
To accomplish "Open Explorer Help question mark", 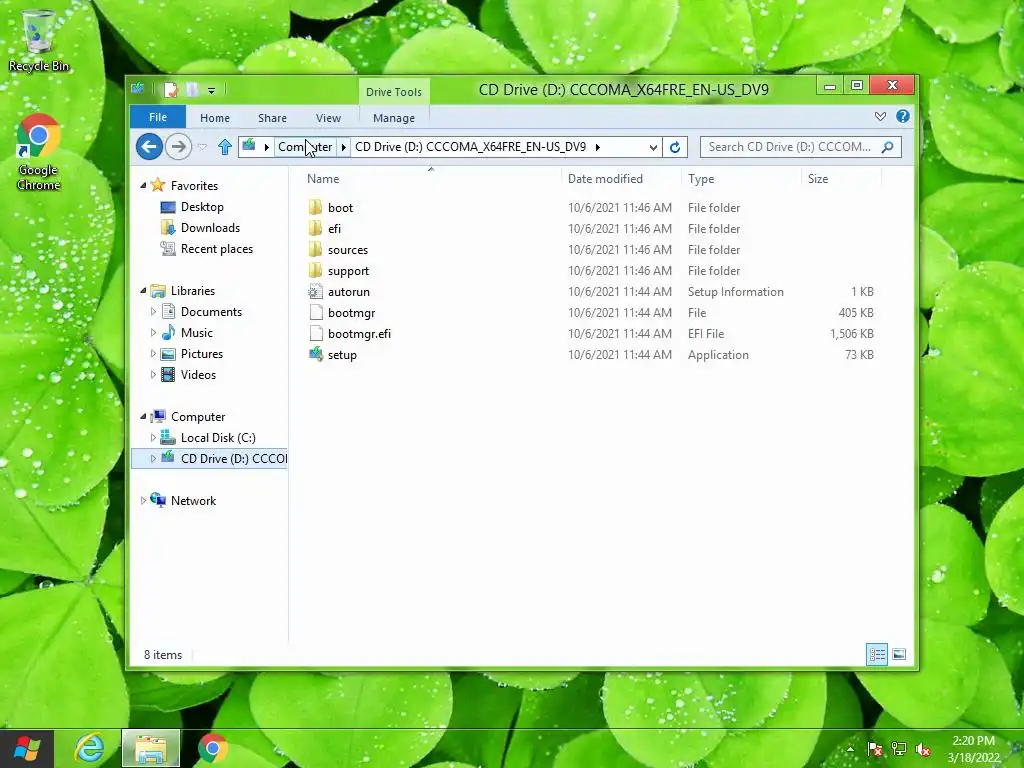I will tap(903, 116).
